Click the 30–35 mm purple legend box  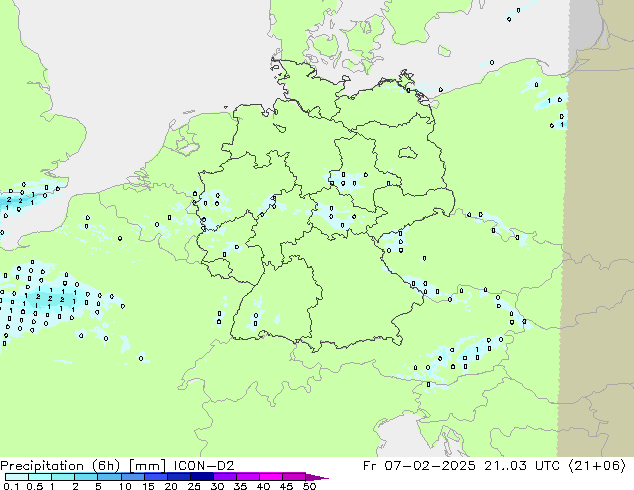tap(224, 477)
